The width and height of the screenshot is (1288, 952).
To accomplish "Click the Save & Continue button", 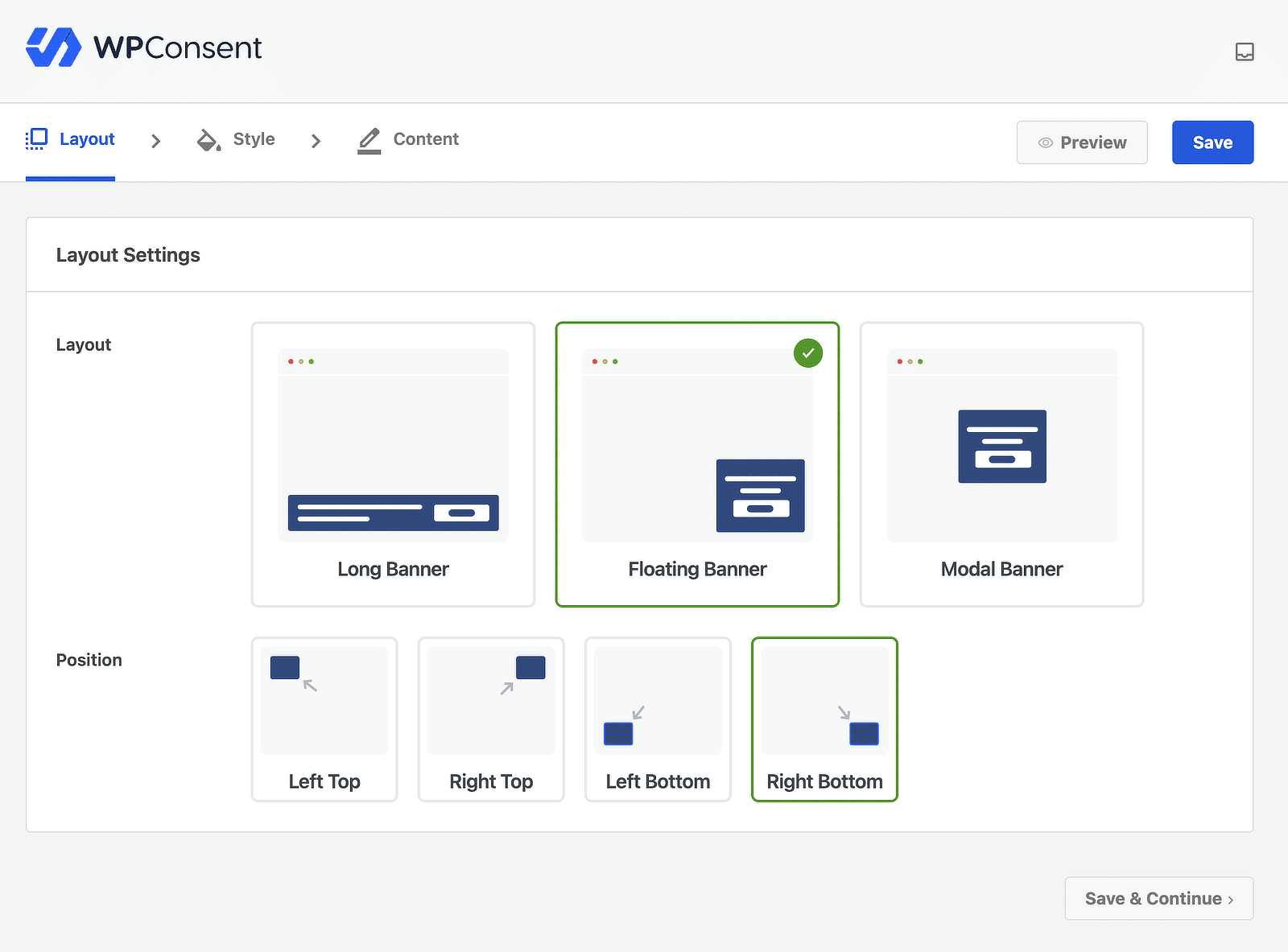I will pyautogui.click(x=1158, y=898).
